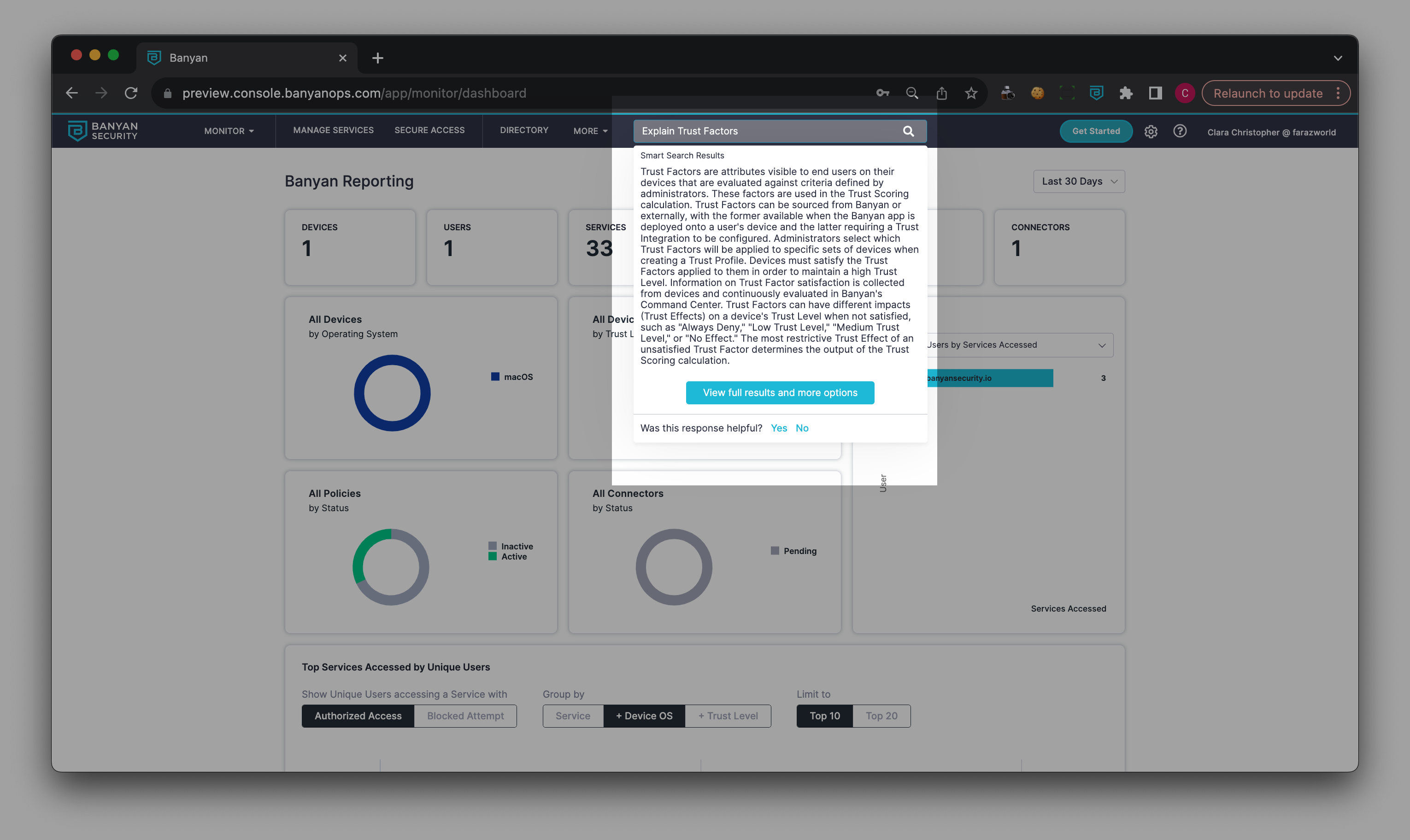1410x840 pixels.
Task: Open a new browser tab with plus
Action: coord(378,58)
